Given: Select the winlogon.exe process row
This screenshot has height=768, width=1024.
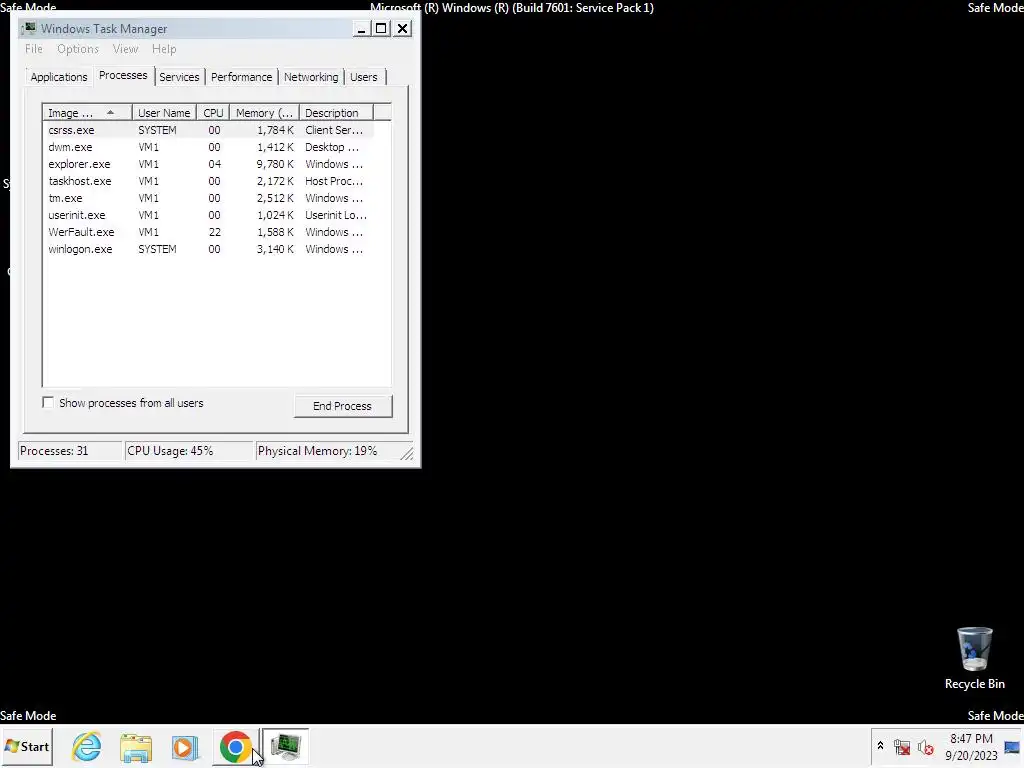Looking at the screenshot, I should pos(209,249).
